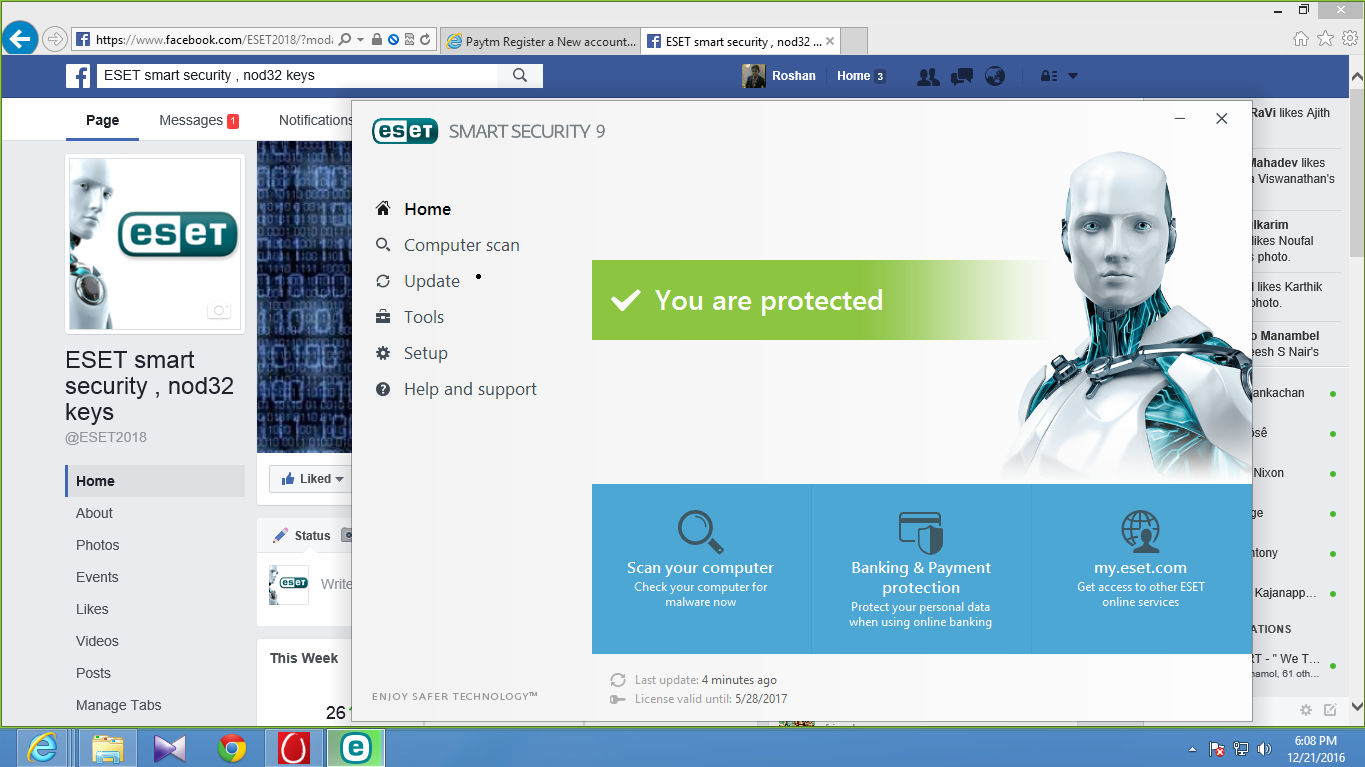Open Setup in ESET sidebar
Screen dimensions: 1365x767
coord(426,353)
